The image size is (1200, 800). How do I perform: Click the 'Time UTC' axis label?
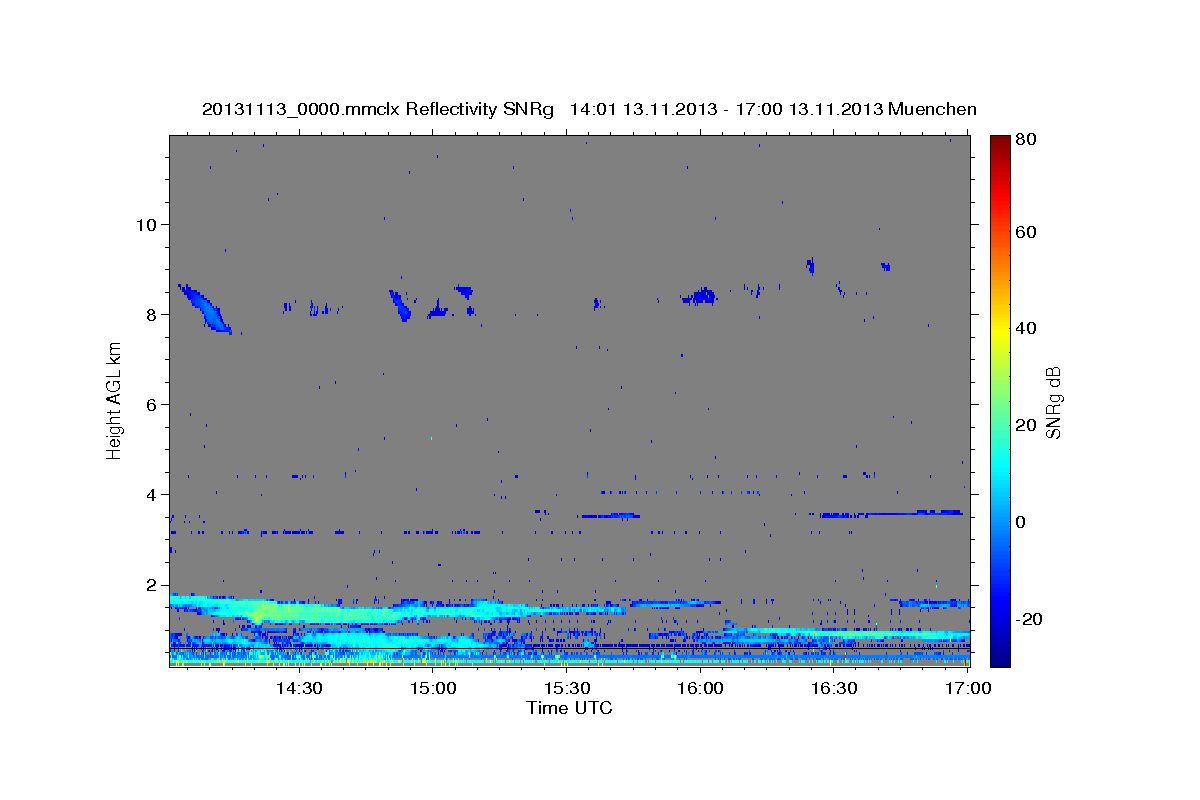tap(569, 708)
